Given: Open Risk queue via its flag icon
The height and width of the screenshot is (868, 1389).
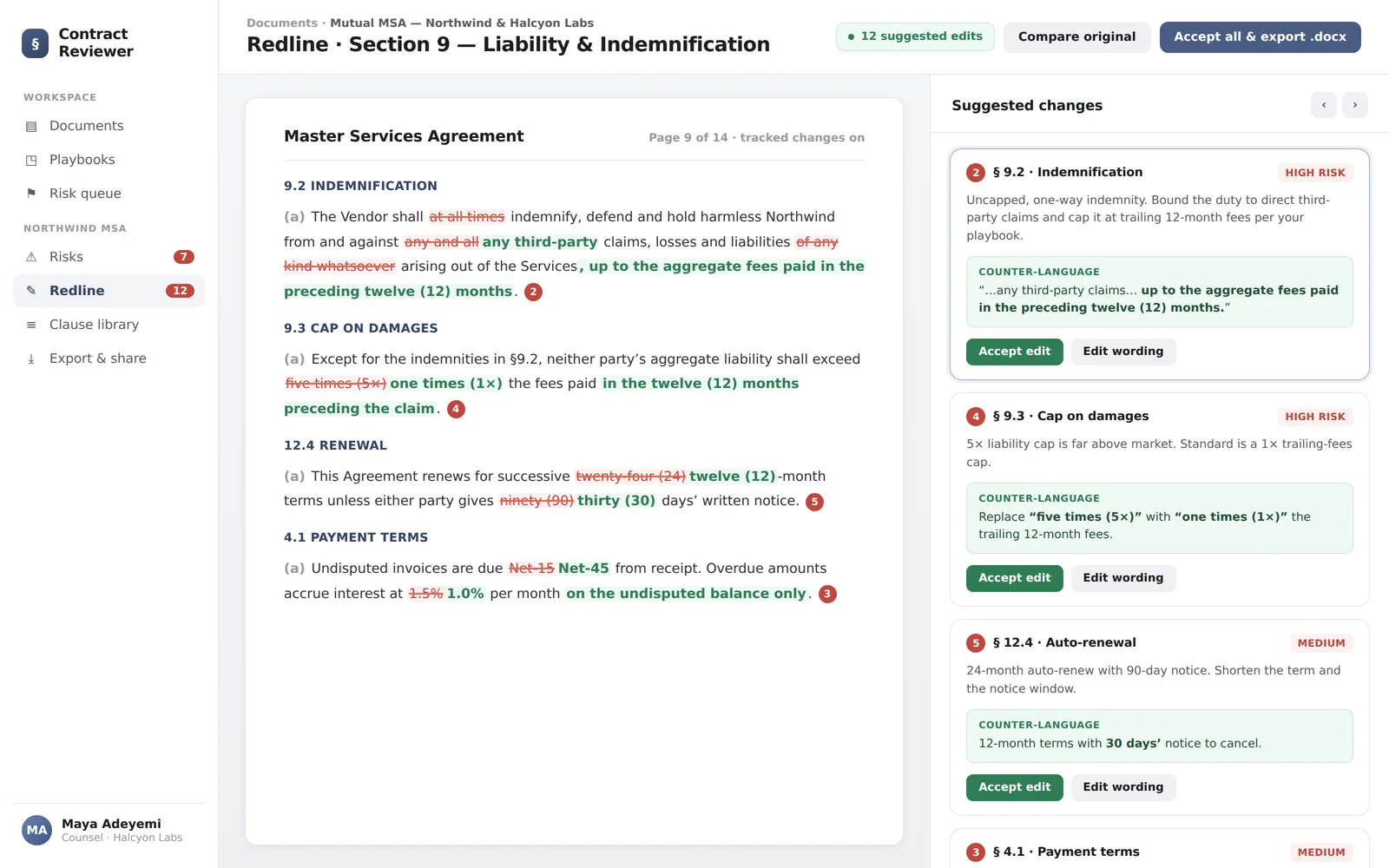Looking at the screenshot, I should click(31, 194).
